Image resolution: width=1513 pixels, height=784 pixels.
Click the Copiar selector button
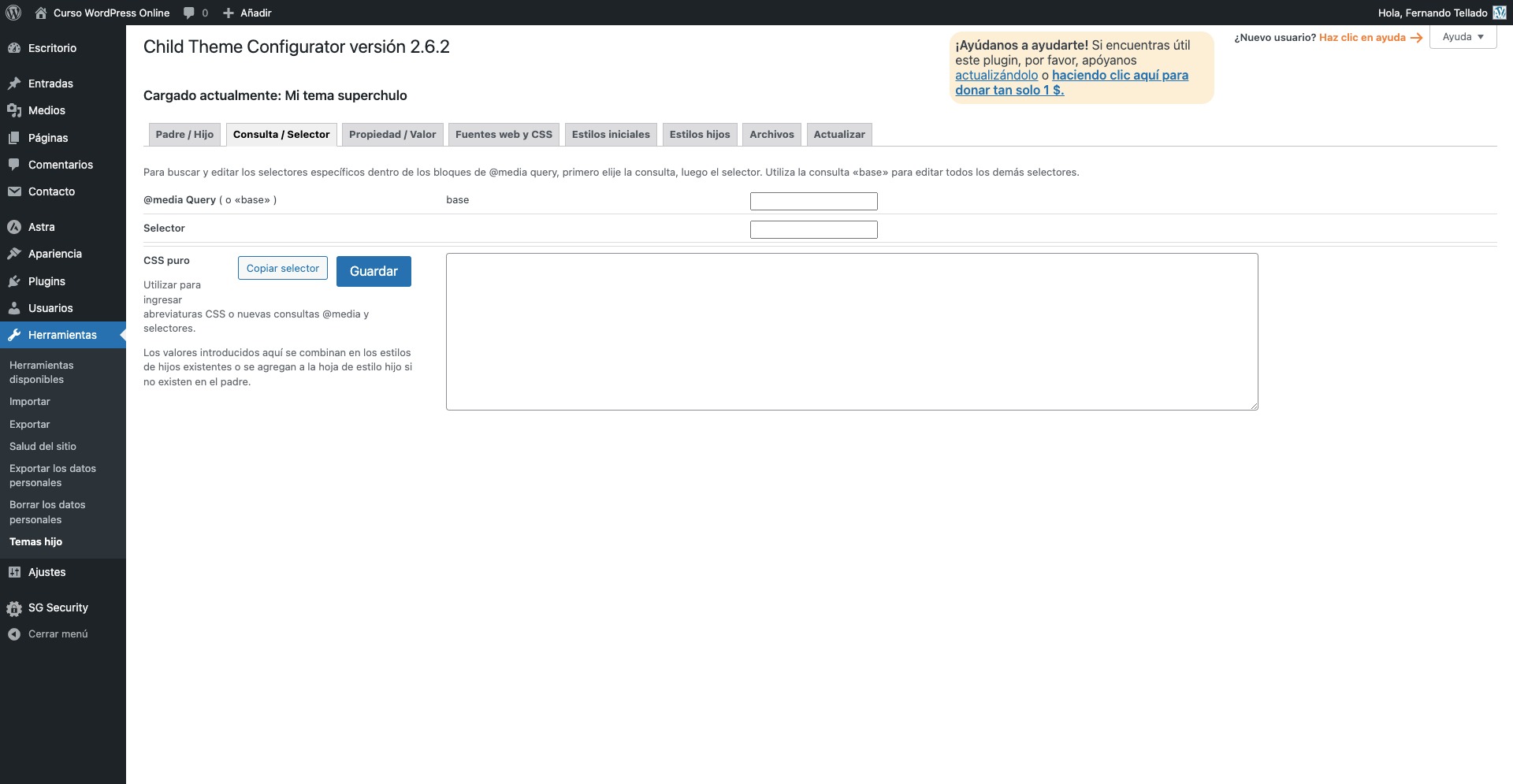pyautogui.click(x=282, y=269)
